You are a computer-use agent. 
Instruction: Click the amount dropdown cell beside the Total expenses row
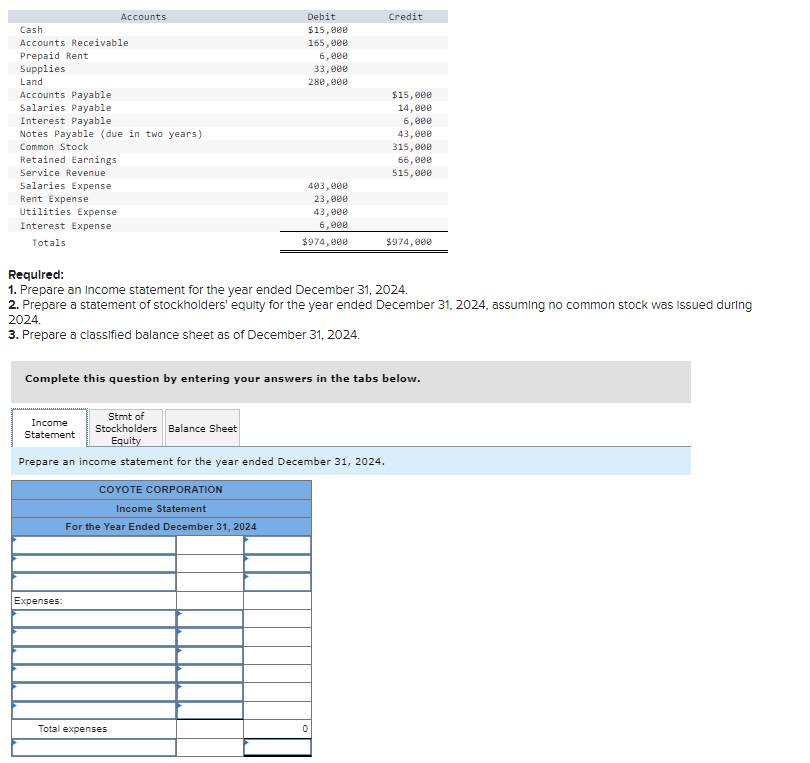210,728
